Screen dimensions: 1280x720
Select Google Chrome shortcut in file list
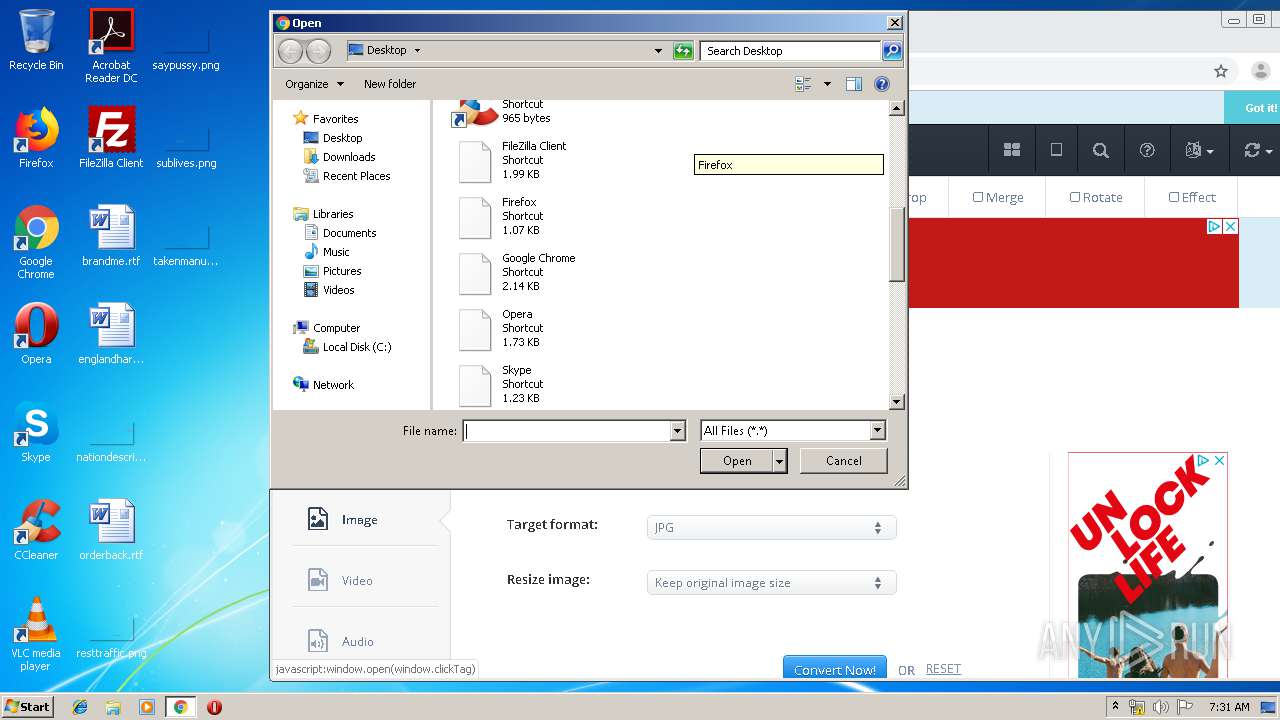click(520, 272)
